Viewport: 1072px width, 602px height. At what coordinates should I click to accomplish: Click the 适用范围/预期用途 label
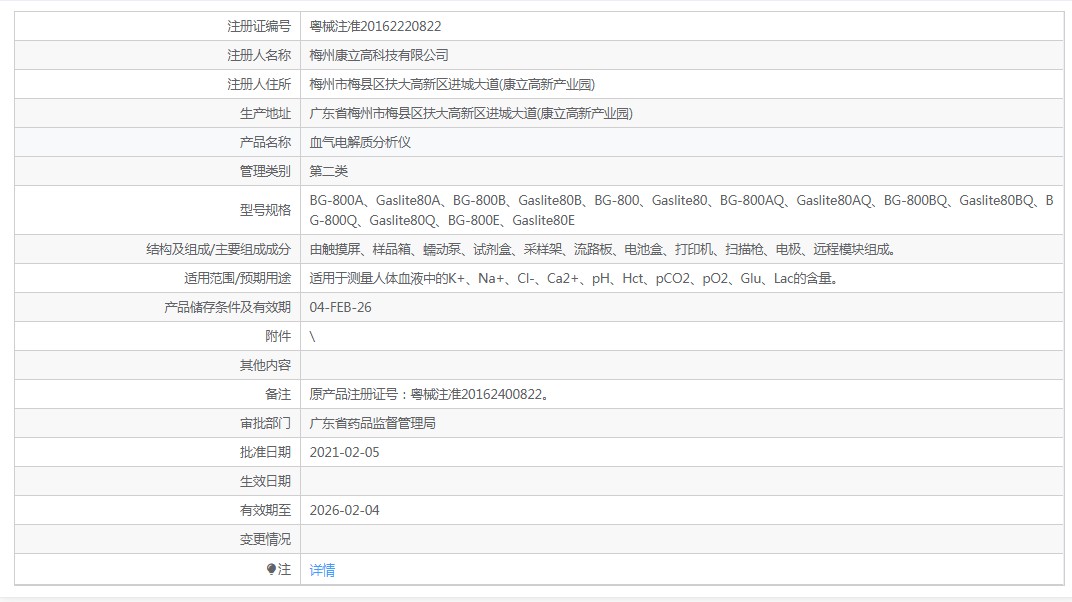(237, 279)
